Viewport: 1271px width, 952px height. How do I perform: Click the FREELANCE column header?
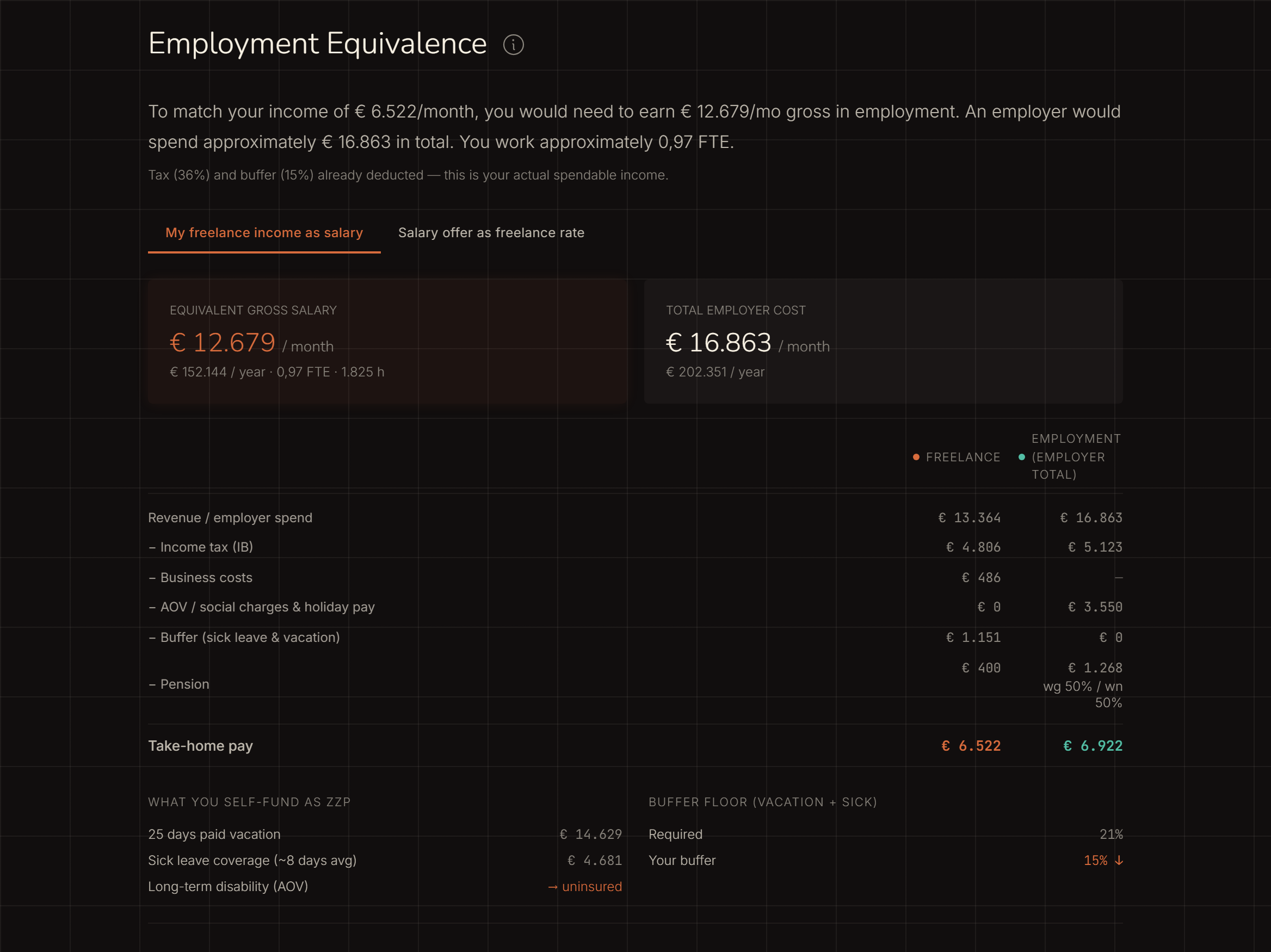[963, 458]
